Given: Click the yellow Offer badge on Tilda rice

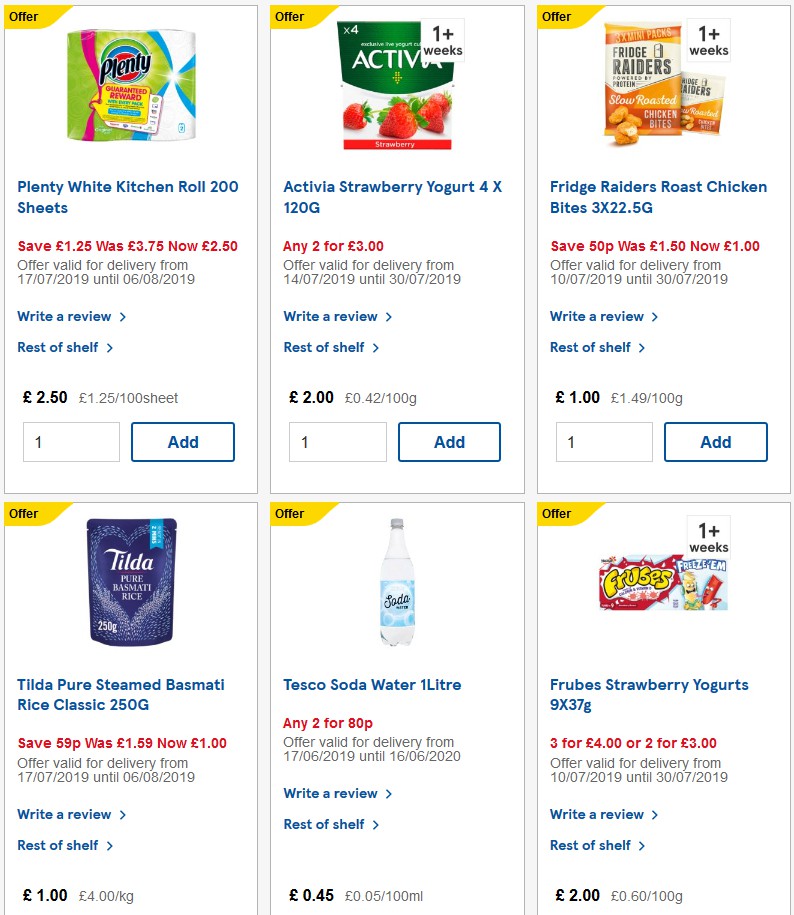Looking at the screenshot, I should click(x=21, y=514).
